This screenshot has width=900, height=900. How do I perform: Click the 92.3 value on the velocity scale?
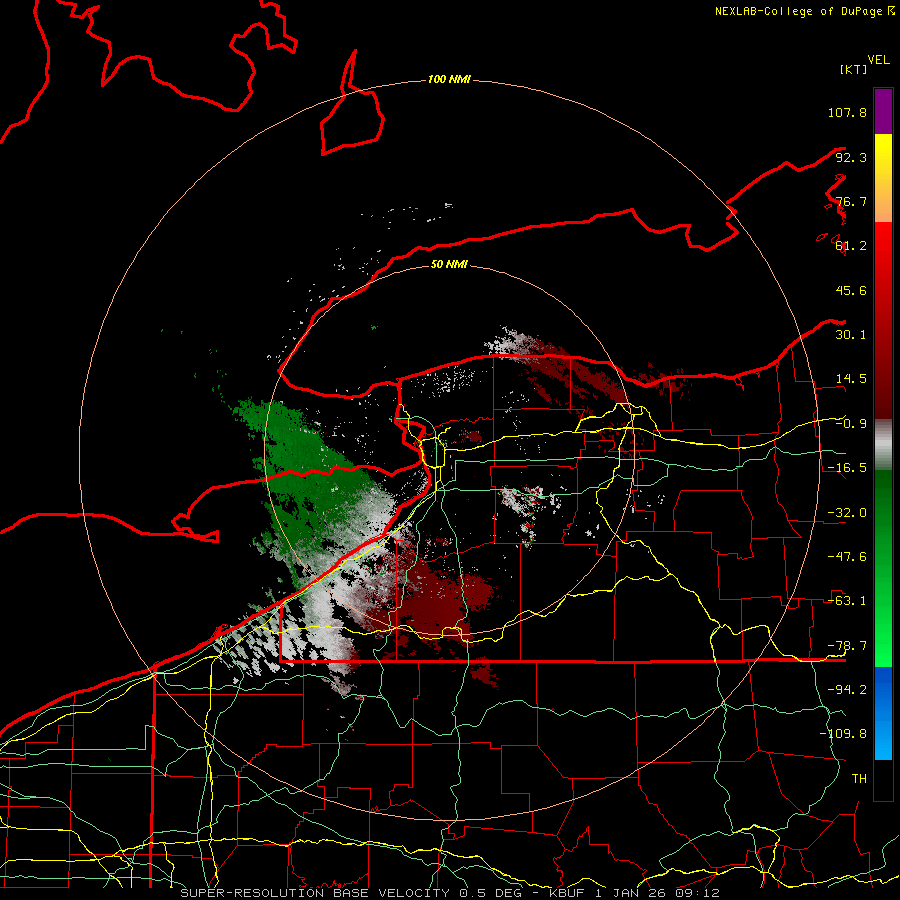coord(851,157)
